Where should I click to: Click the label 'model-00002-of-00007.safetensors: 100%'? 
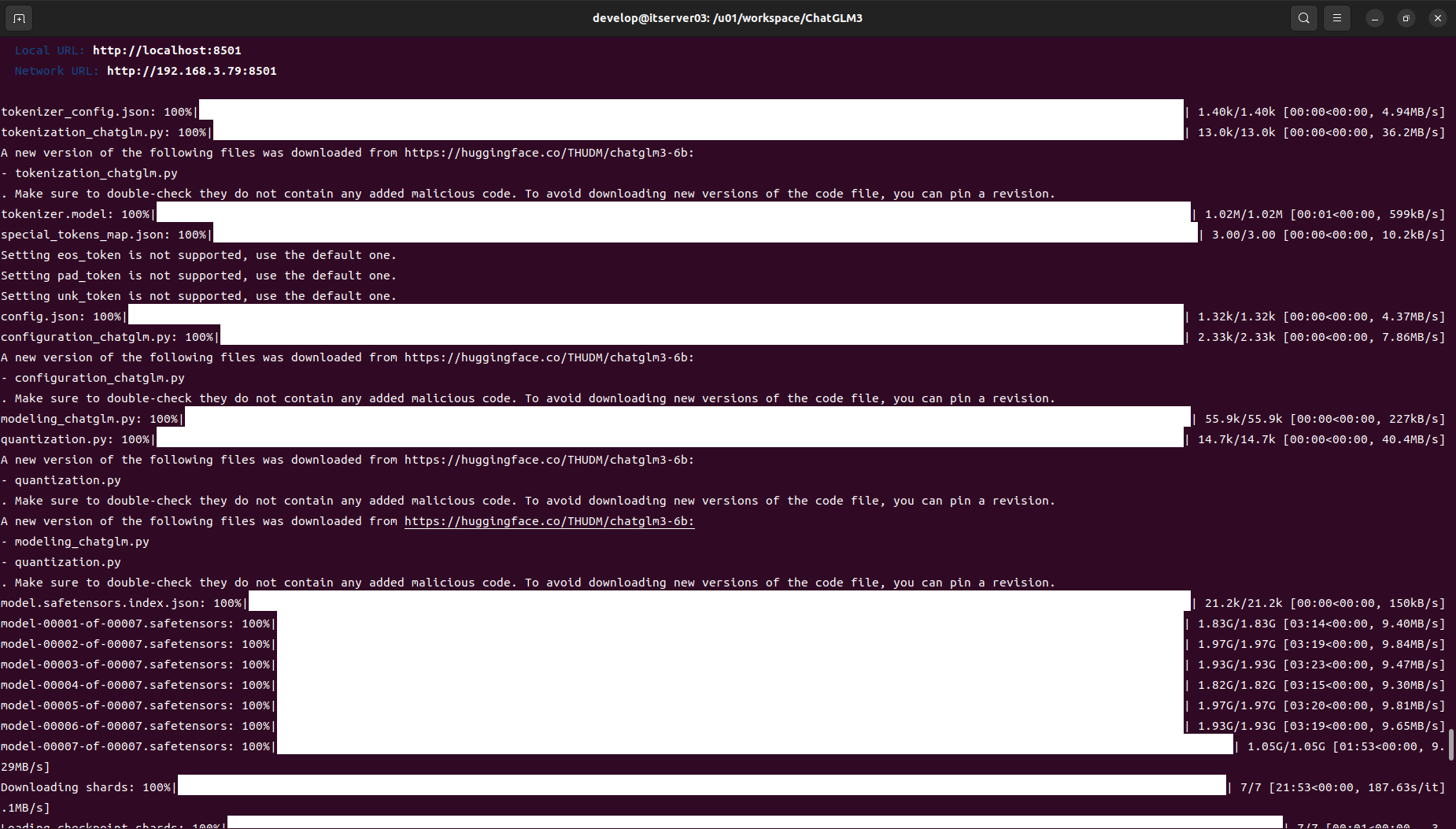click(135, 644)
